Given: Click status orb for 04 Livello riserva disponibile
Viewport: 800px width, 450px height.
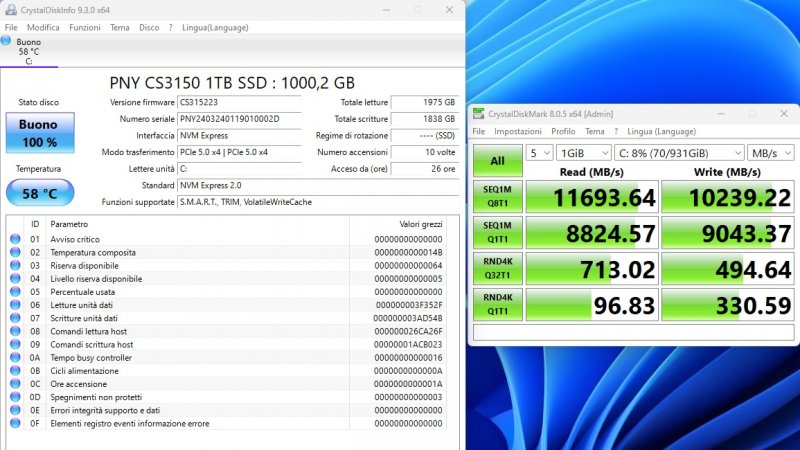Looking at the screenshot, I should click(x=15, y=279).
